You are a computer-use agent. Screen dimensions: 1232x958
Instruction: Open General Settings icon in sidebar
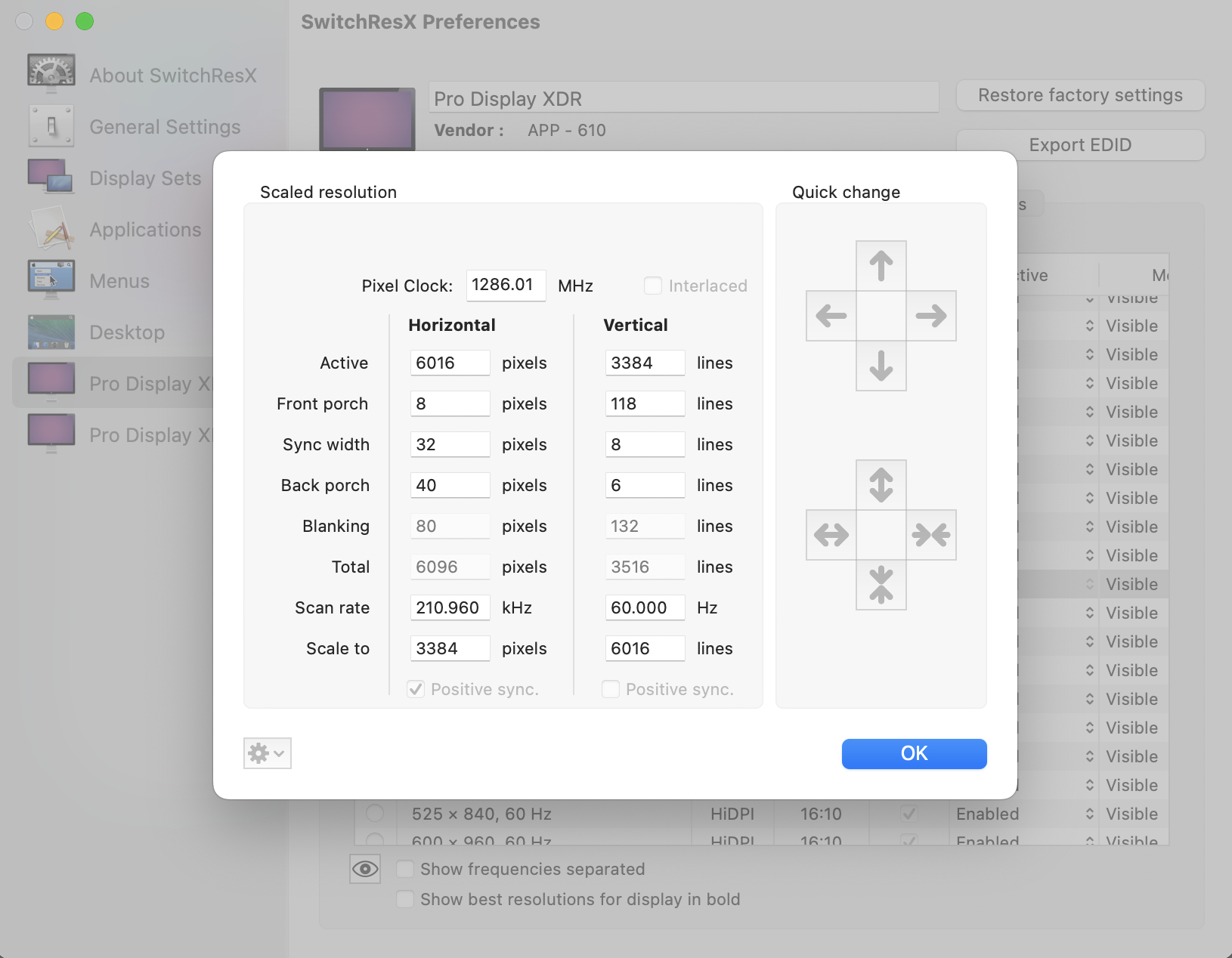click(51, 125)
